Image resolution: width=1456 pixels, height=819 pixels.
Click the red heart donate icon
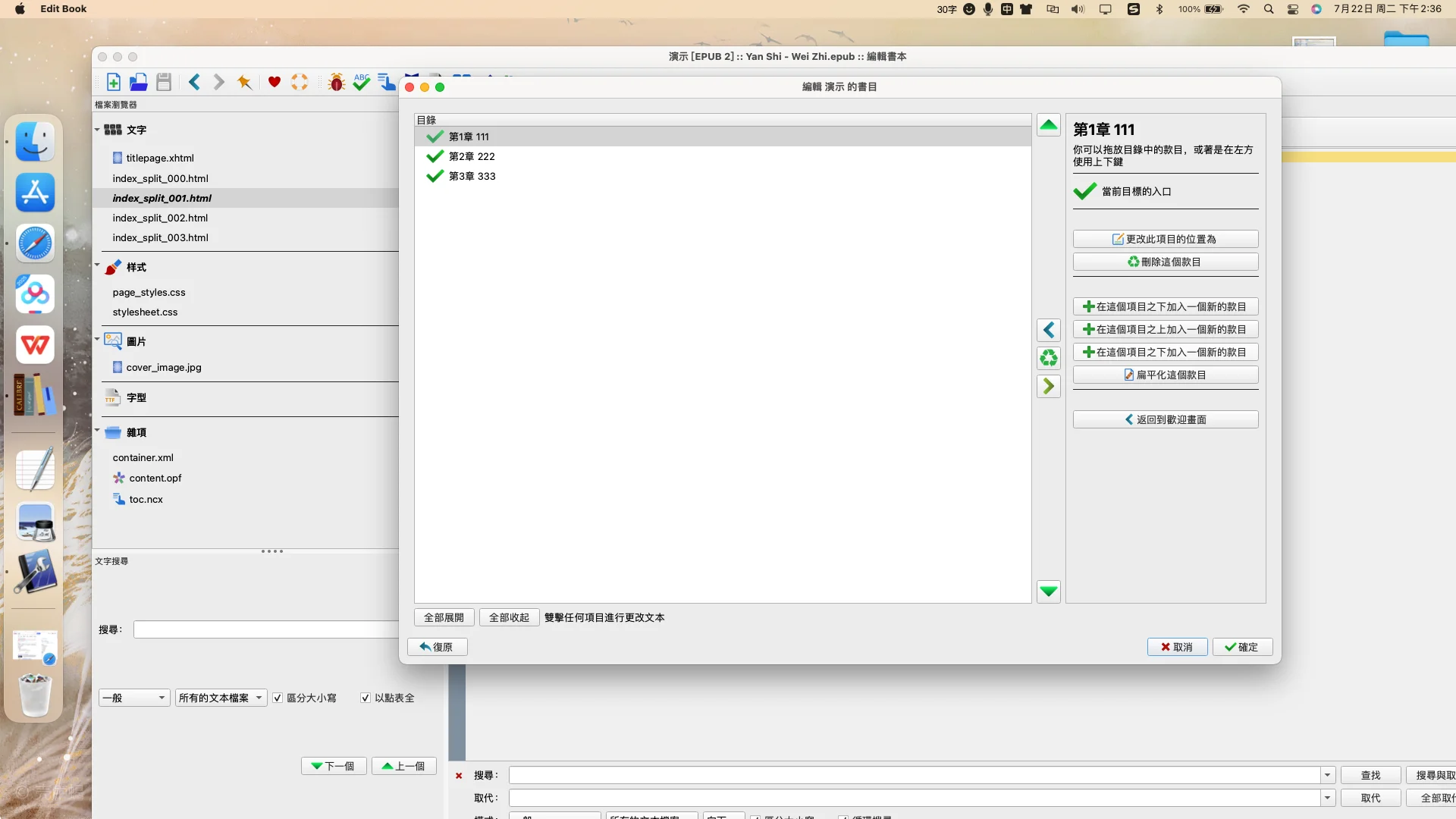coord(275,82)
